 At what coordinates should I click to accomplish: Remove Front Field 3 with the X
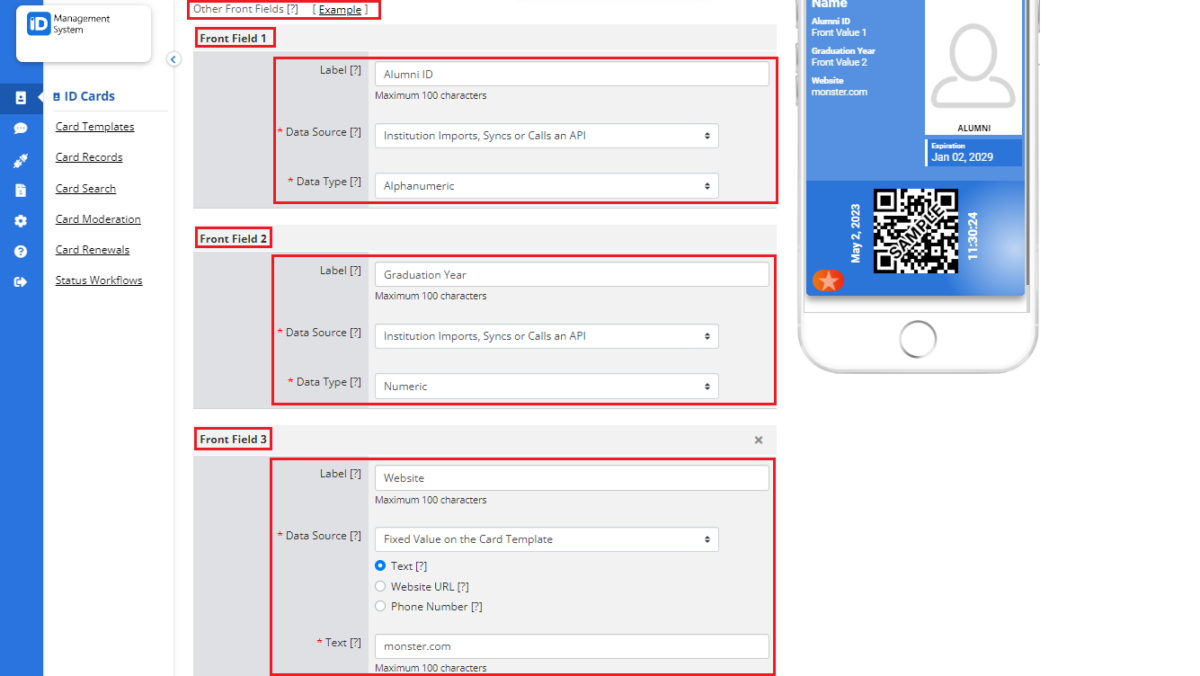point(758,440)
